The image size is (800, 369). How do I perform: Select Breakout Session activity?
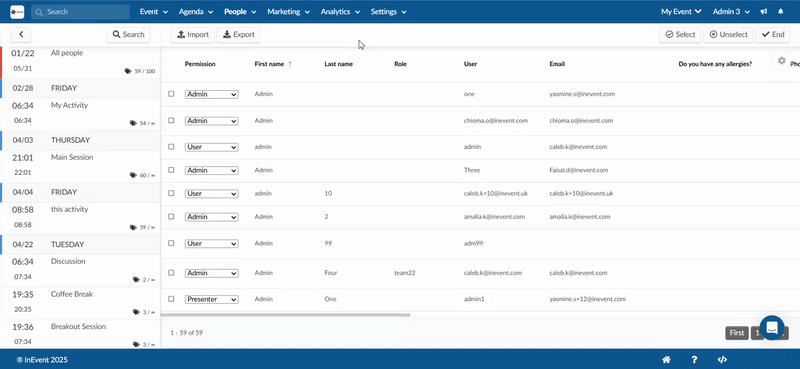coord(80,334)
